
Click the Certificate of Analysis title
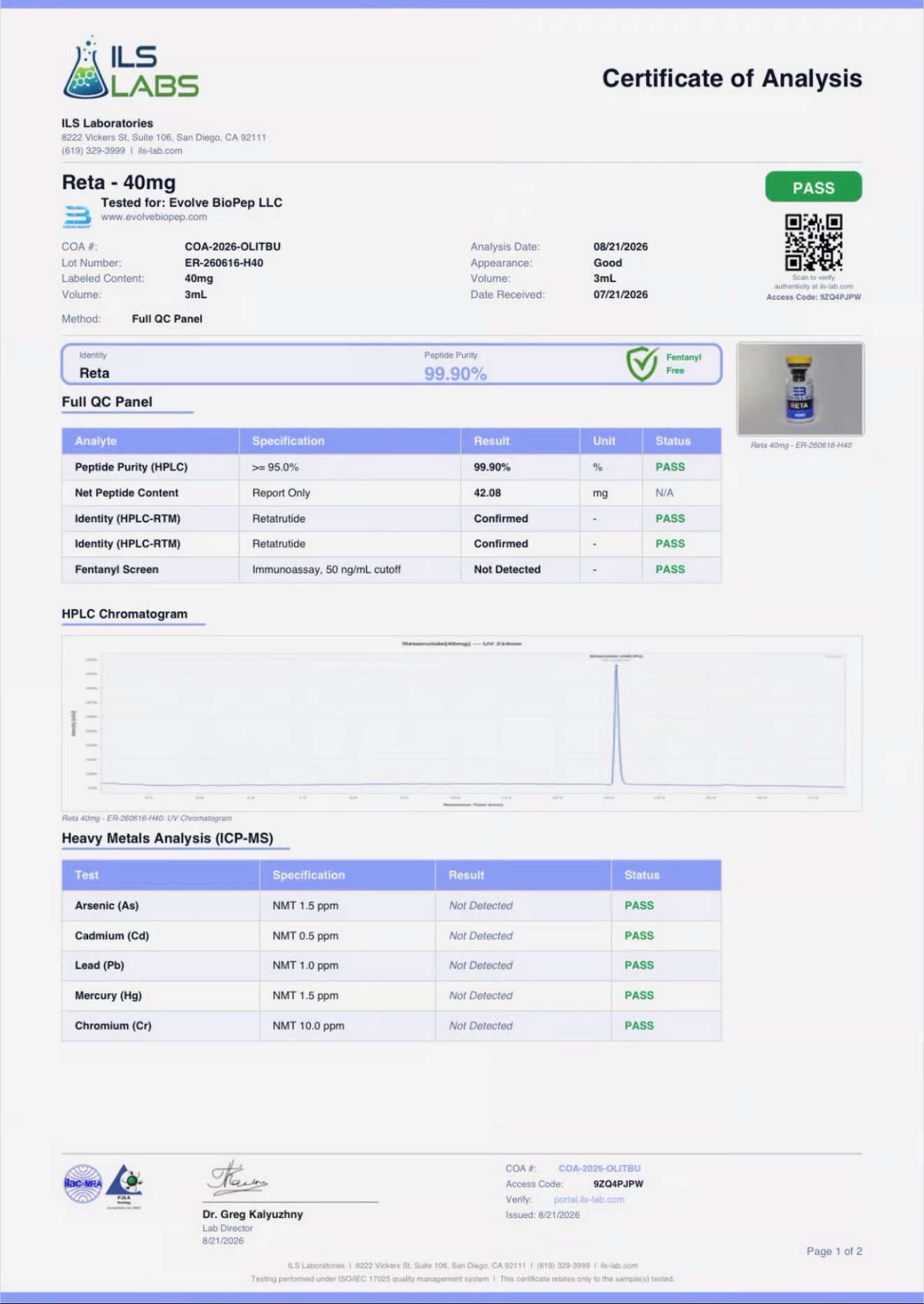[x=732, y=78]
